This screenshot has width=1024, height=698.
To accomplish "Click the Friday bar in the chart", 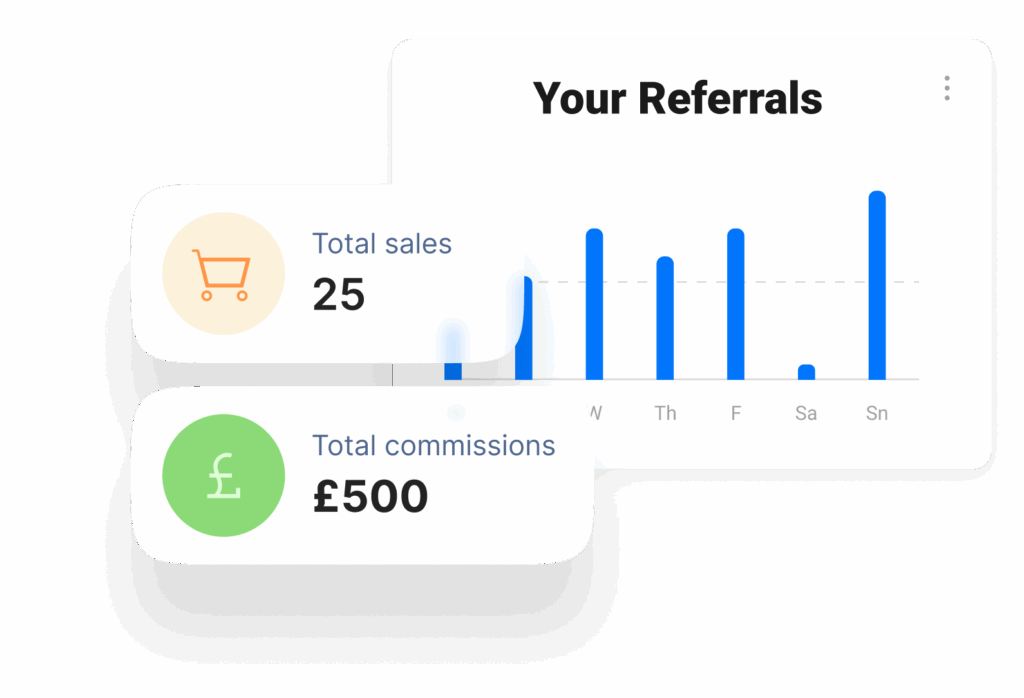I will (x=736, y=304).
